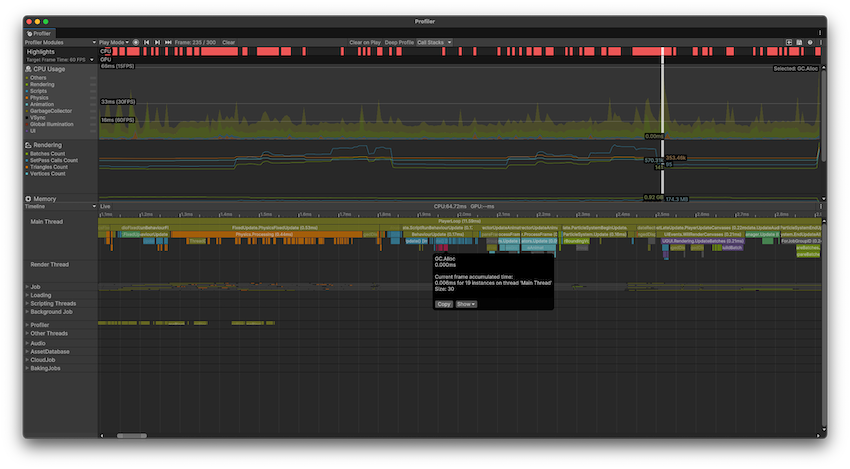Step to the next frame
Screen dimensions: 850x469
157,42
